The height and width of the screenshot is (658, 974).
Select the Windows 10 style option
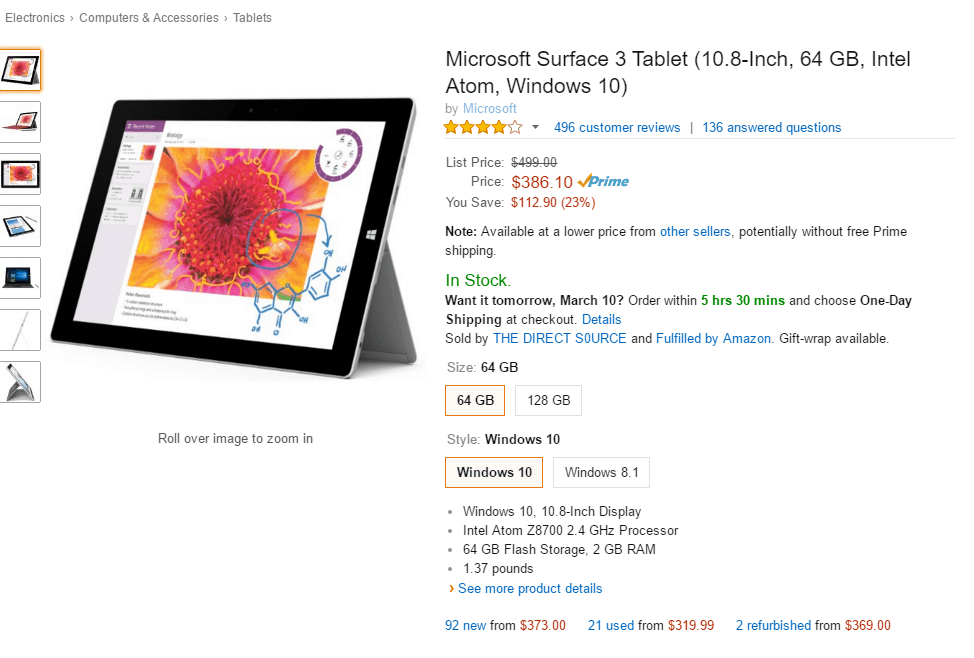[494, 473]
